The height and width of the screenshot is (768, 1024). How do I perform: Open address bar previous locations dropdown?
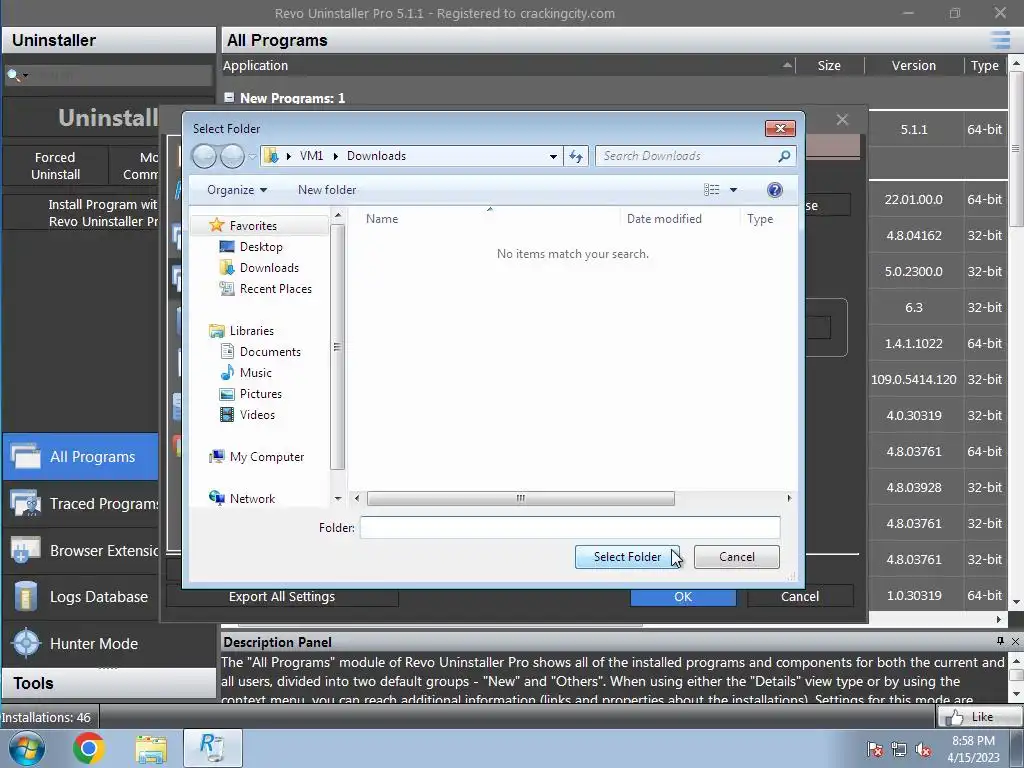(553, 156)
